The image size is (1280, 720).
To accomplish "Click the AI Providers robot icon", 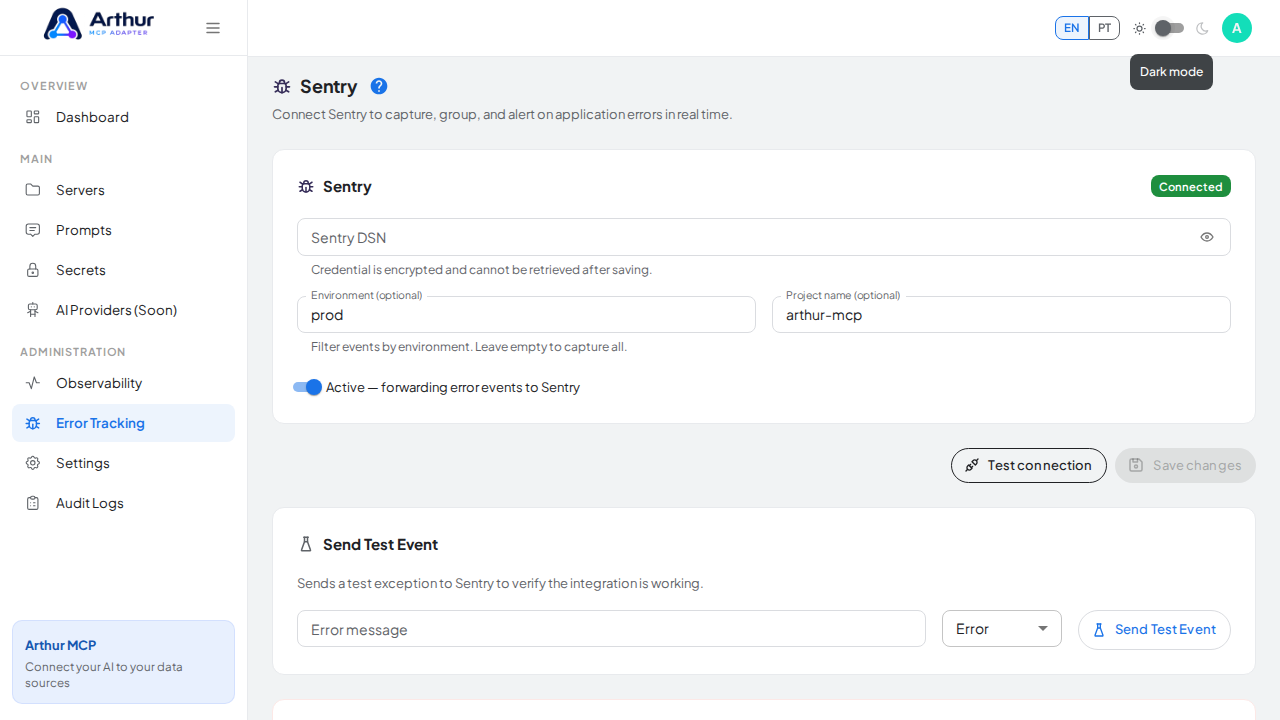I will [33, 310].
